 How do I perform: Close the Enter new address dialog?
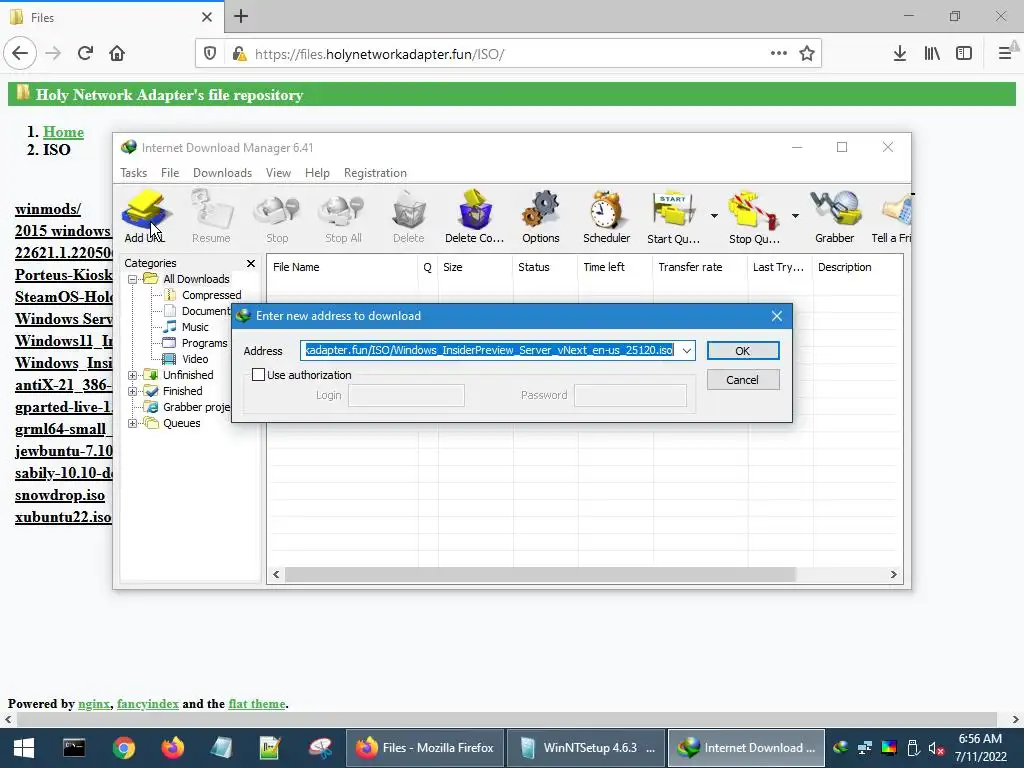(776, 316)
